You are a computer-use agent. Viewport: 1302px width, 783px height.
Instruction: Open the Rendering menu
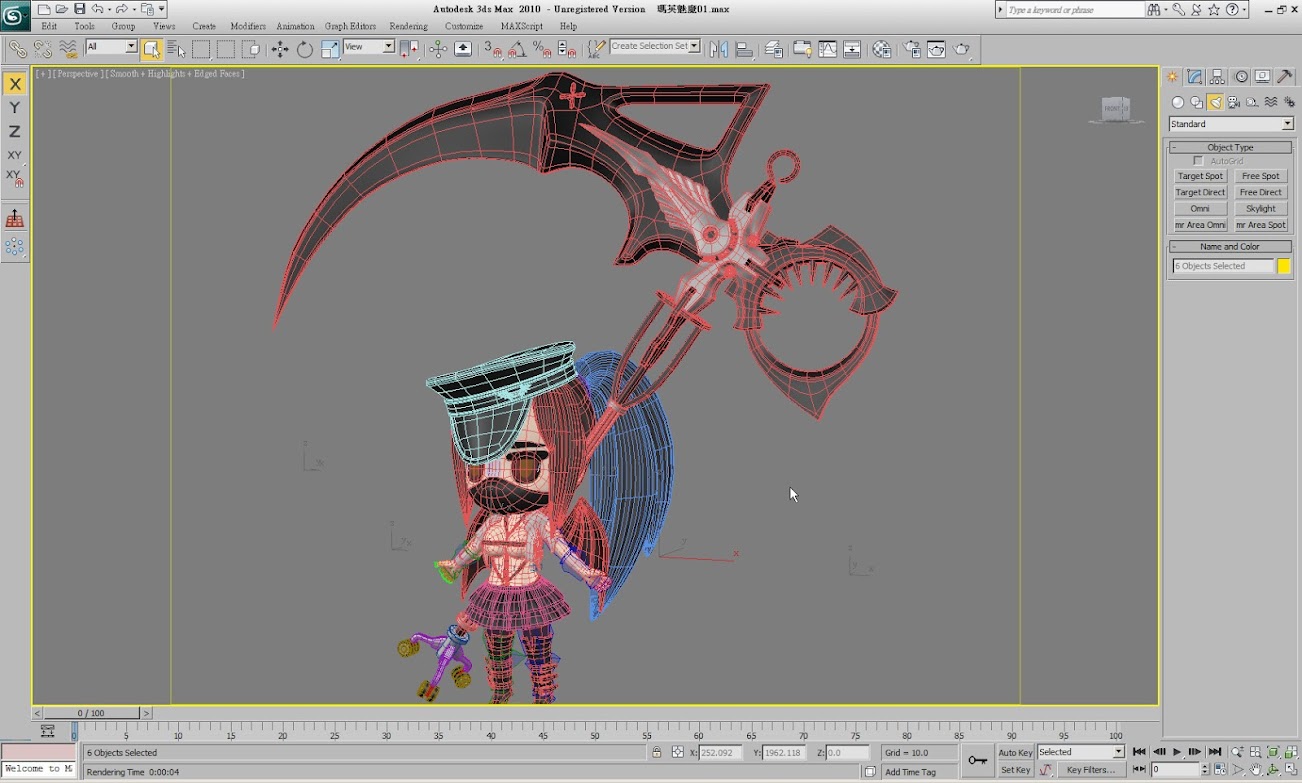pos(408,26)
